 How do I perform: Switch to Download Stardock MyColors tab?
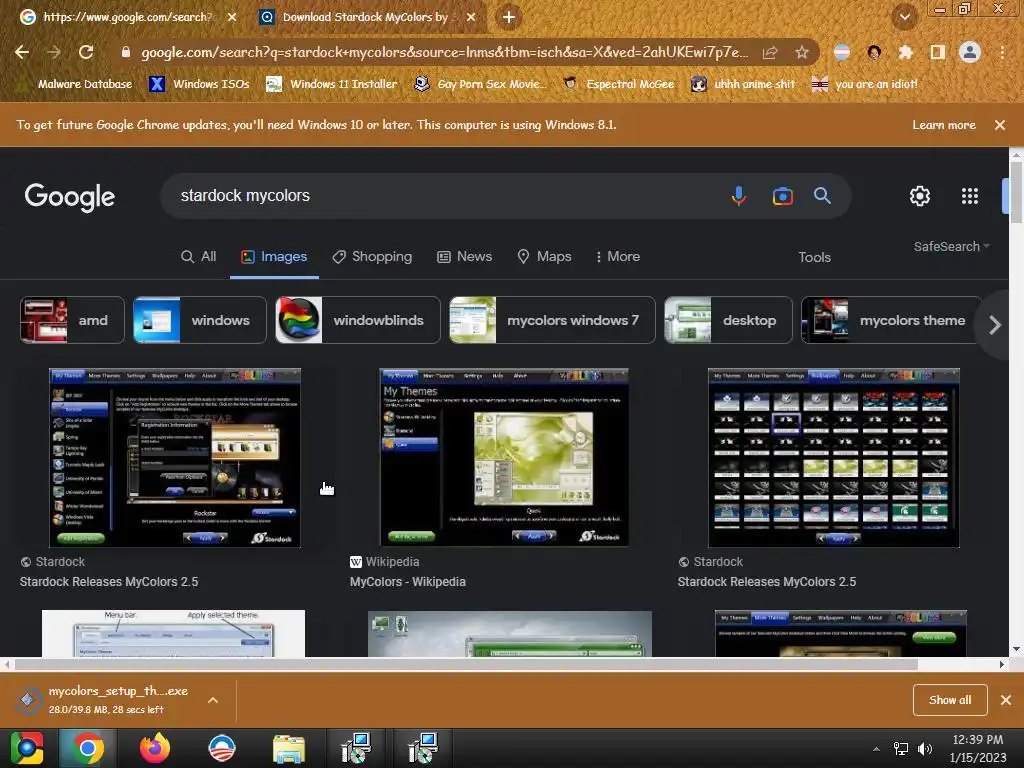tap(364, 17)
